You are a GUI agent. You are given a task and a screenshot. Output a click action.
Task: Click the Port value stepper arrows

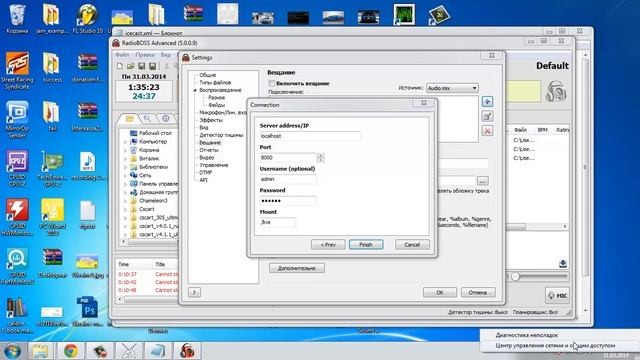point(320,158)
